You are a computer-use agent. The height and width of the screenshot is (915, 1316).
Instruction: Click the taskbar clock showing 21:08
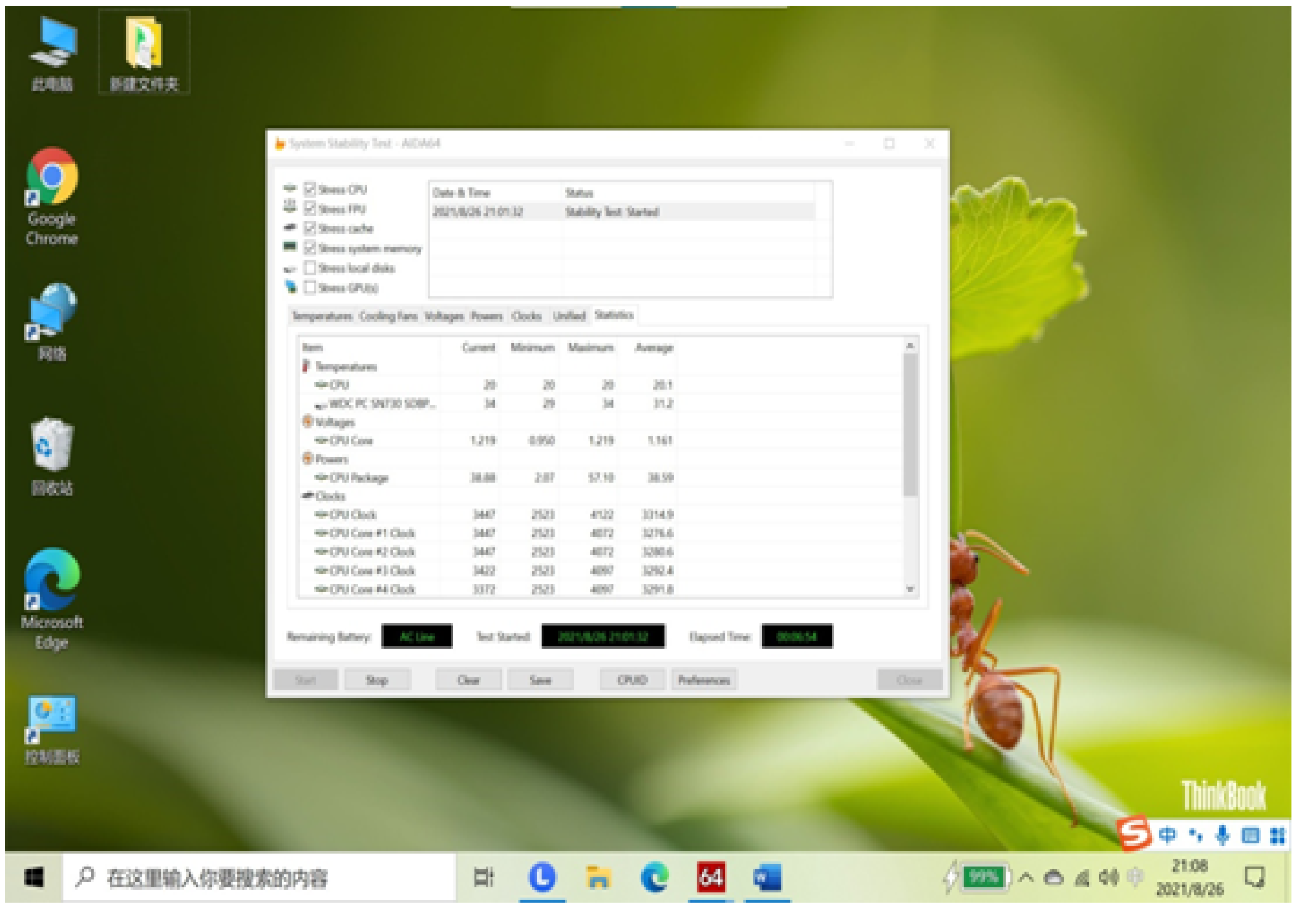point(1189,878)
